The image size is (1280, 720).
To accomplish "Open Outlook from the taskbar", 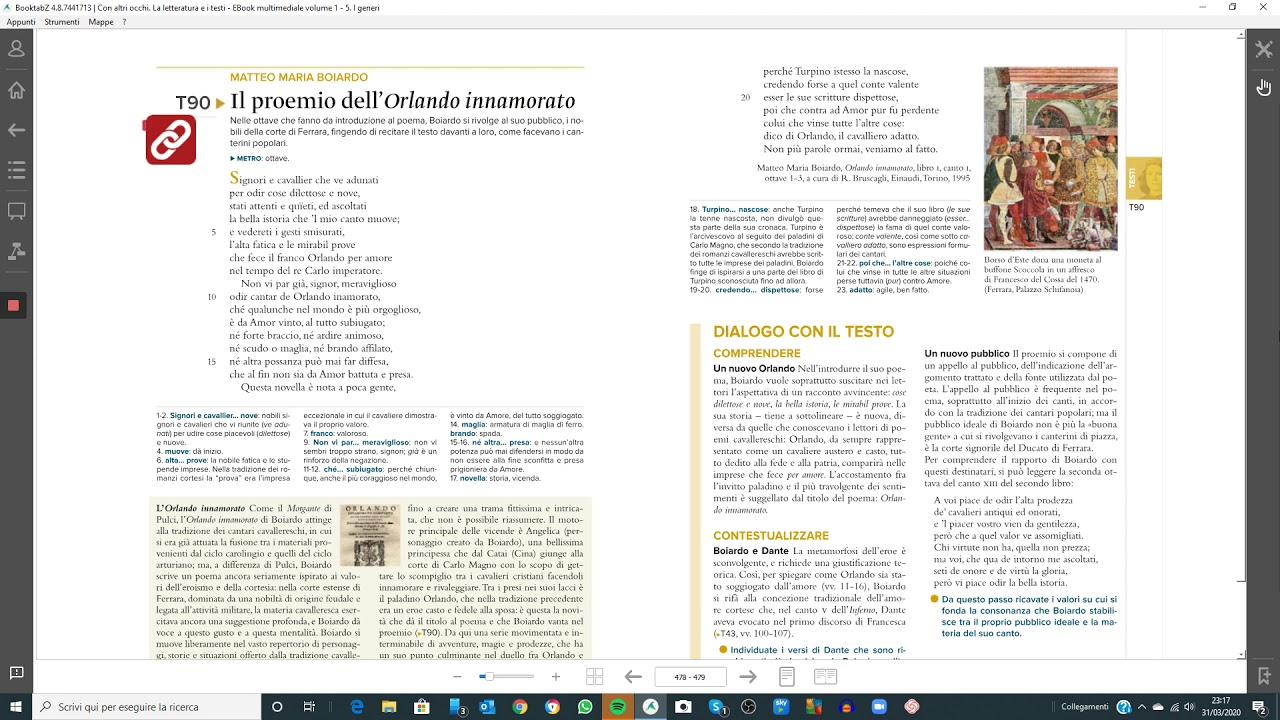I will (487, 706).
